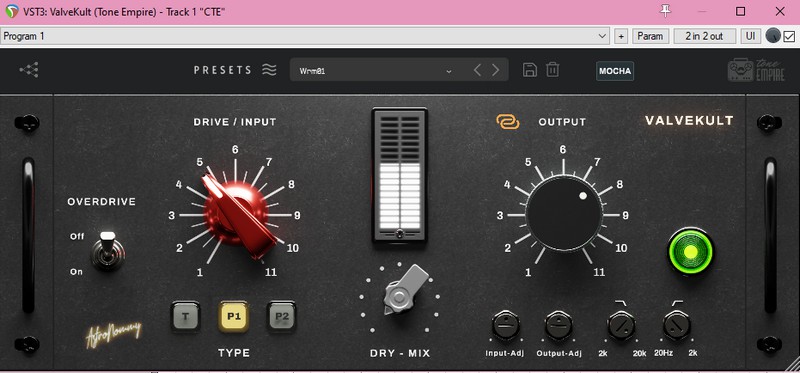Select the P1 type button
Image resolution: width=800 pixels, height=373 pixels.
pos(234,316)
